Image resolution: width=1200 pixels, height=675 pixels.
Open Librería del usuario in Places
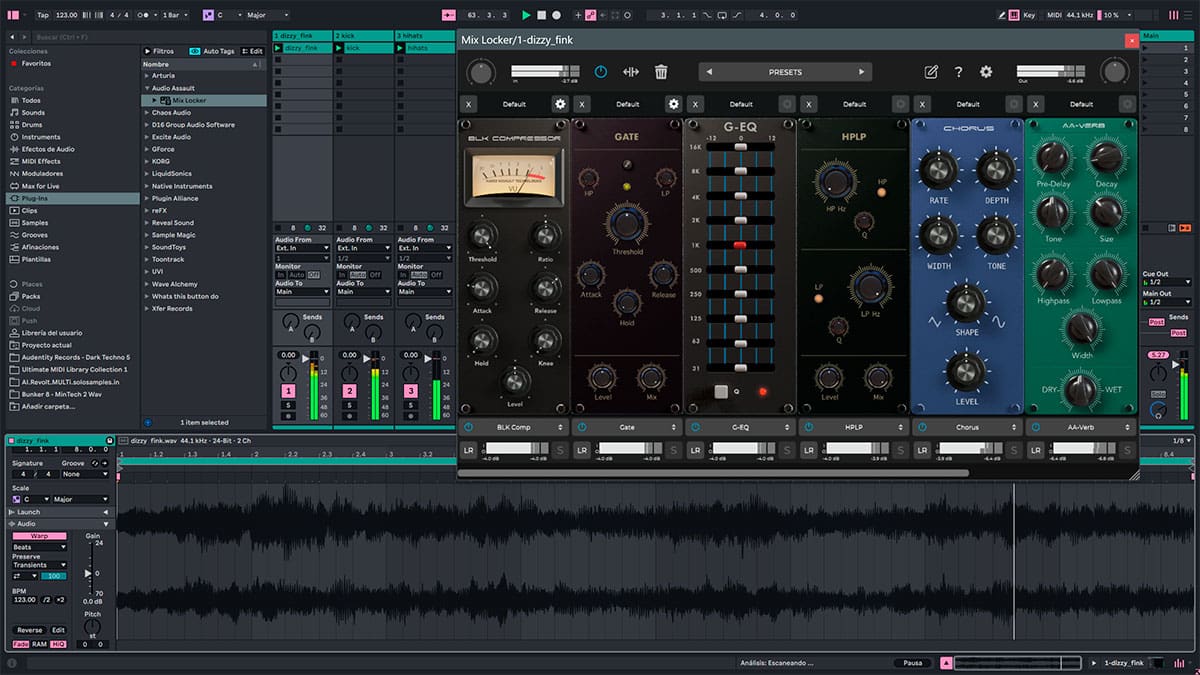pyautogui.click(x=52, y=333)
